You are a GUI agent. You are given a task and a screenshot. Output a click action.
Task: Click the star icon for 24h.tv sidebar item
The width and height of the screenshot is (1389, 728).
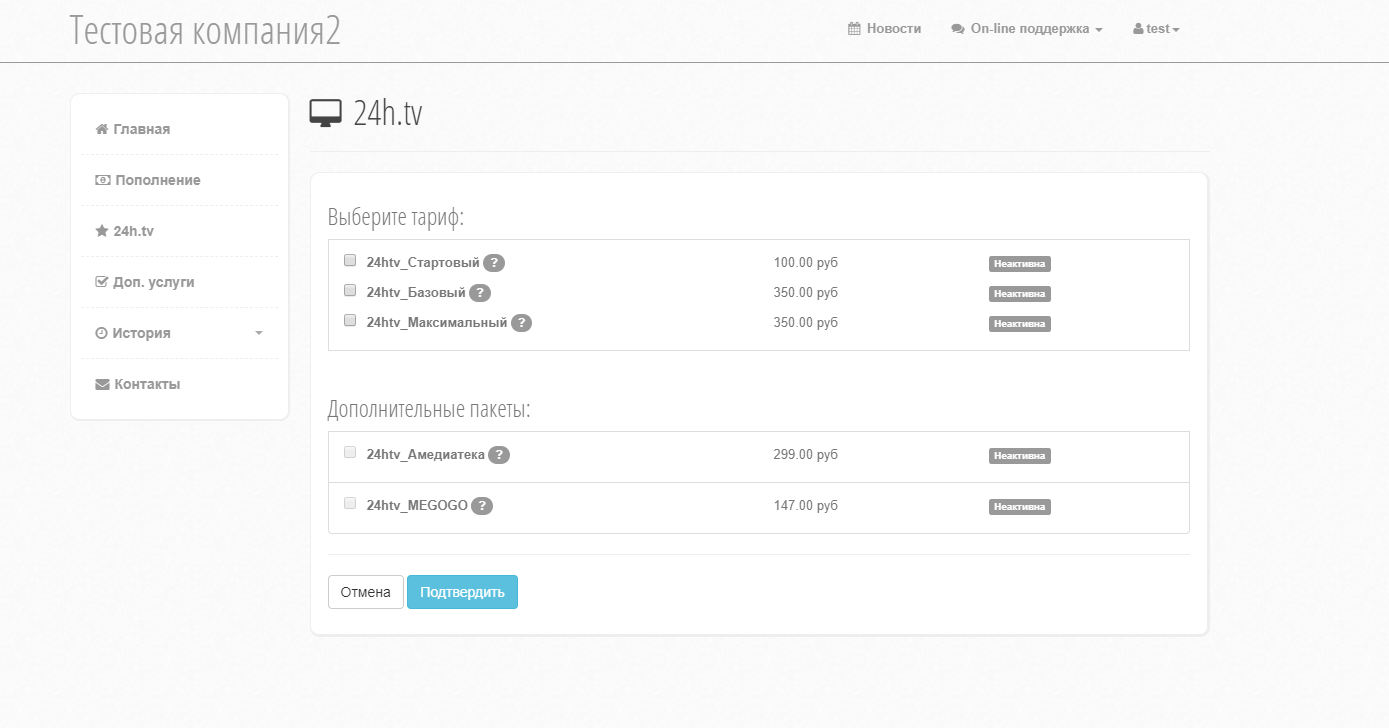(x=101, y=231)
